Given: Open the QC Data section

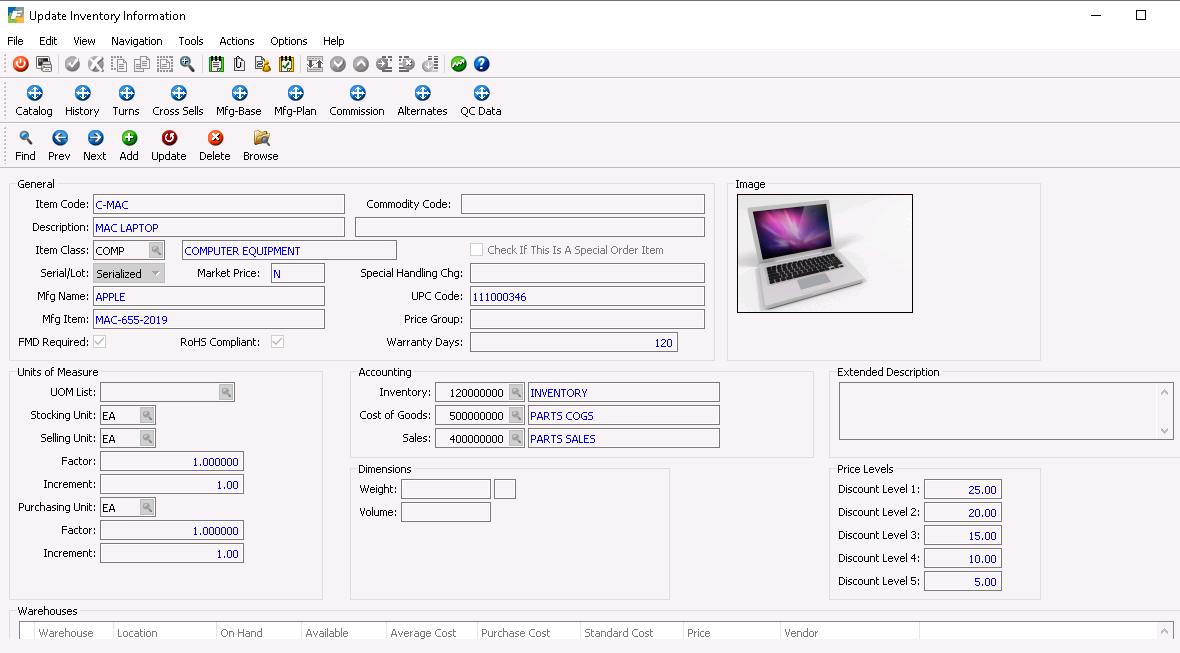Looking at the screenshot, I should 480,94.
